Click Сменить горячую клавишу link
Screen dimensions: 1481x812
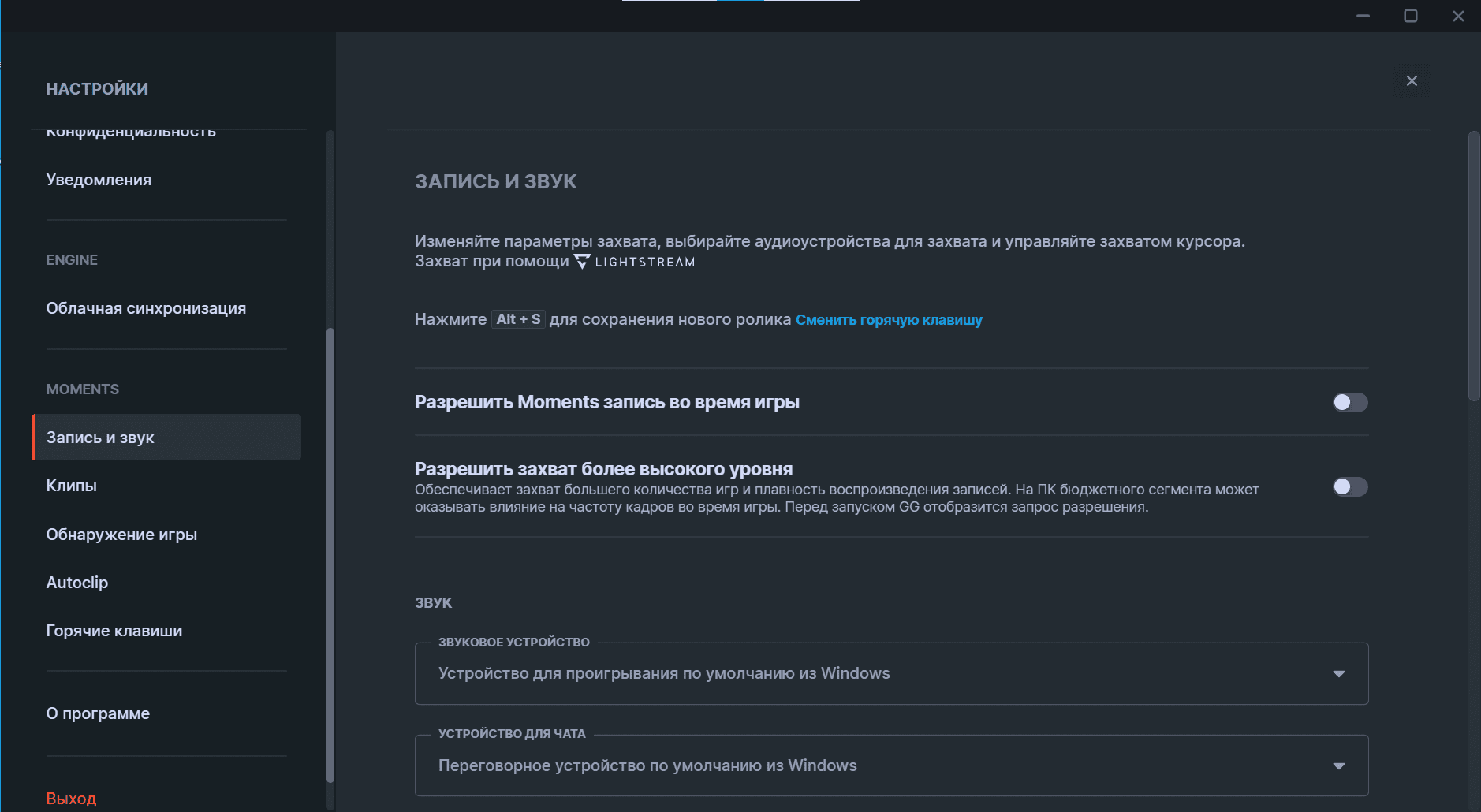tap(889, 320)
